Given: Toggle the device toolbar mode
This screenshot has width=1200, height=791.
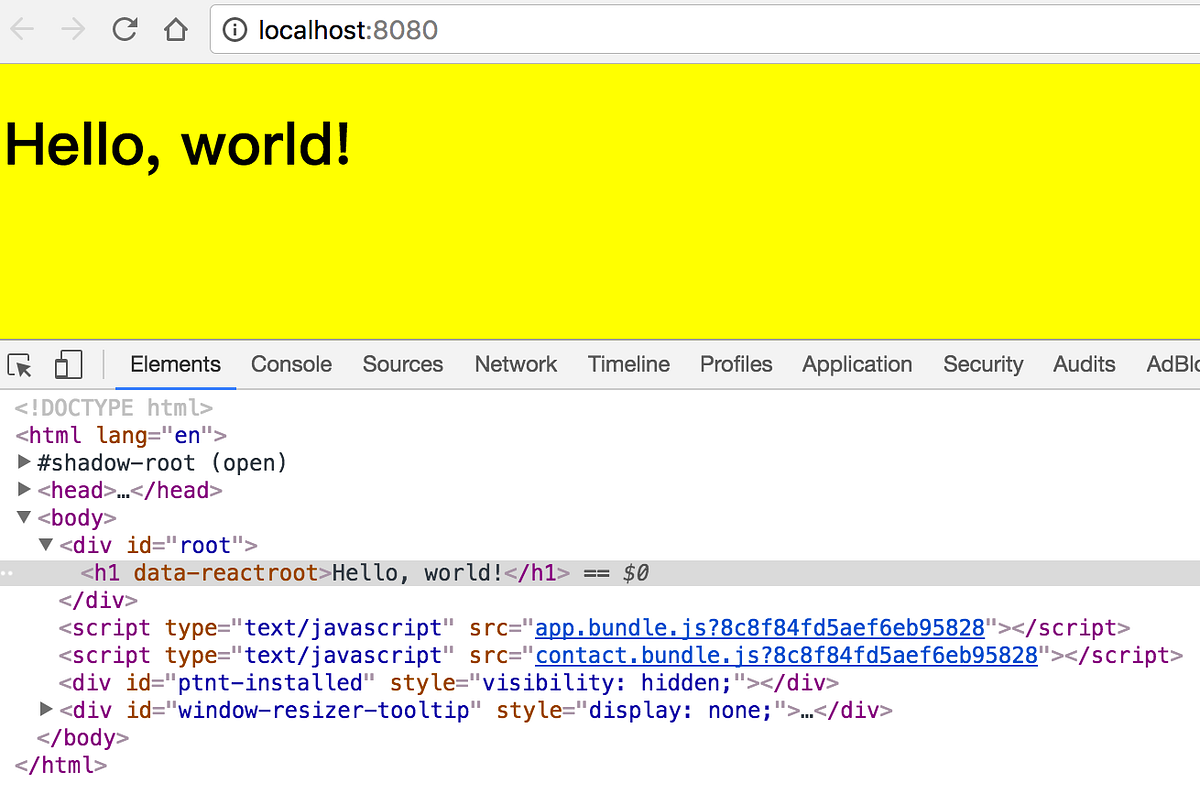Looking at the screenshot, I should tap(67, 365).
